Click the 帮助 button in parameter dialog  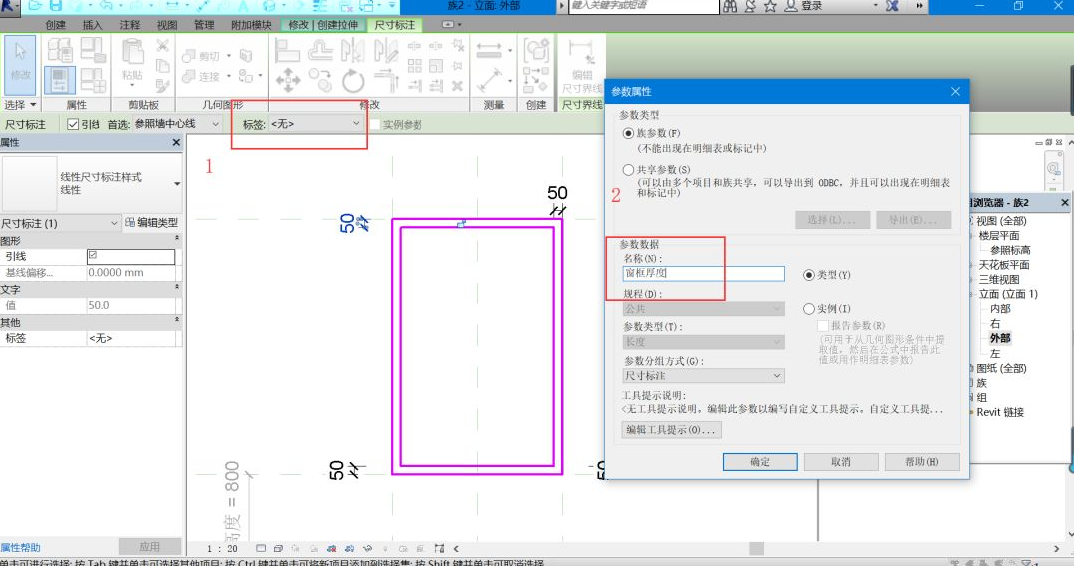pyautogui.click(x=922, y=462)
